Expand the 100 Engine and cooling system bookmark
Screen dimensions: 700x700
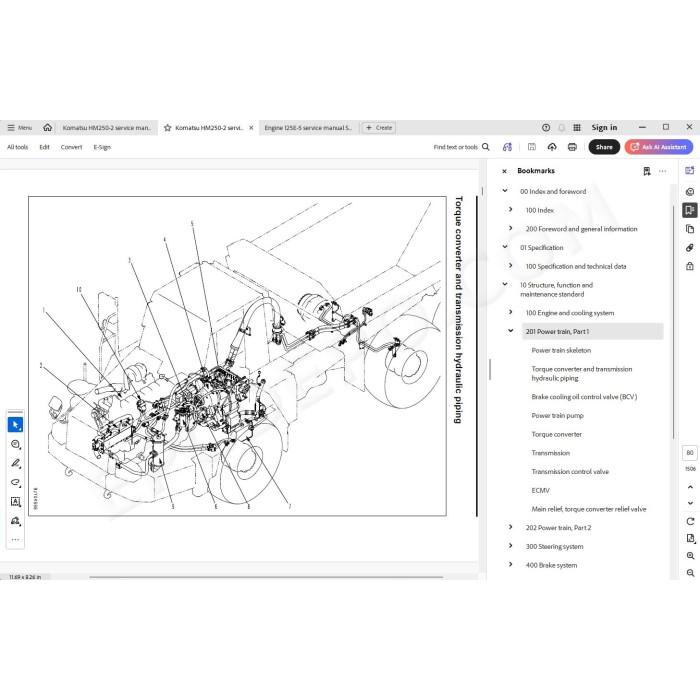click(511, 312)
